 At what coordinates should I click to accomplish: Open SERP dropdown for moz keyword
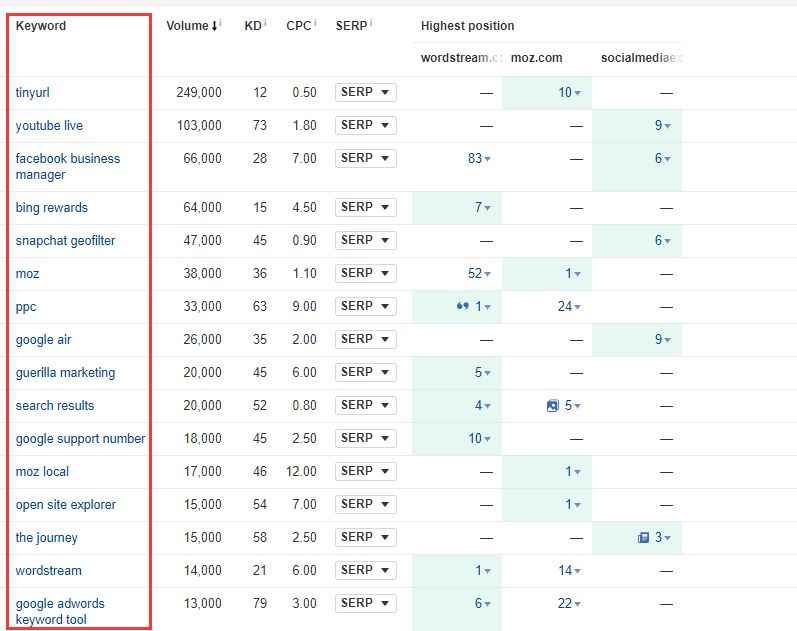[x=365, y=273]
